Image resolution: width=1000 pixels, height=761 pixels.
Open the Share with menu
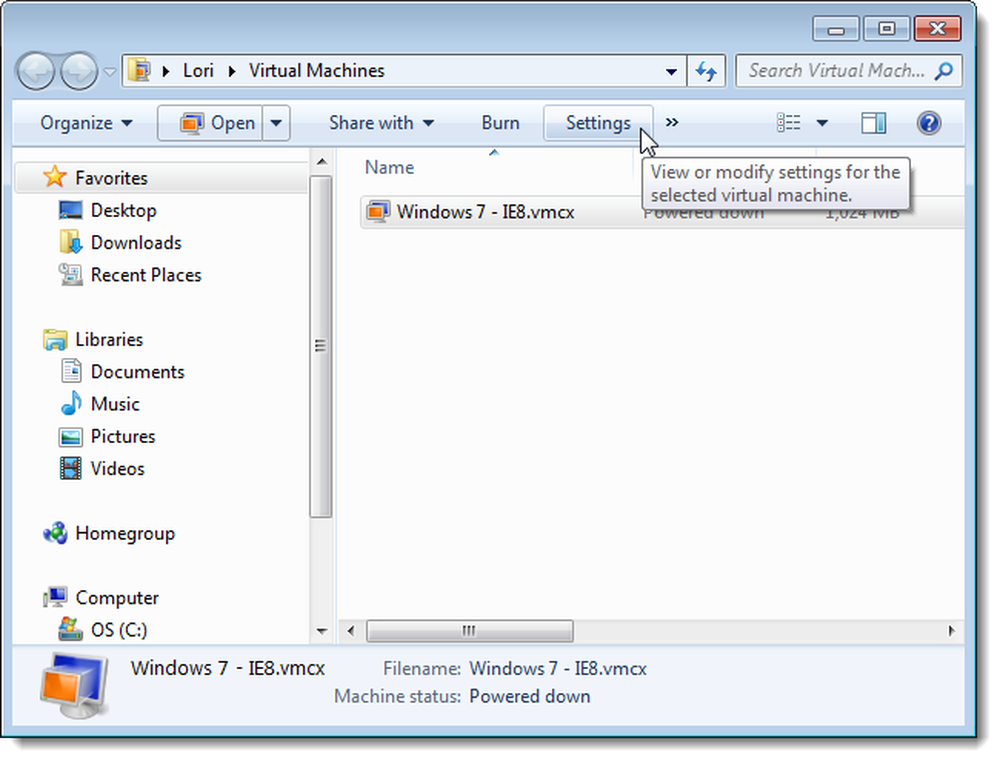pos(381,123)
